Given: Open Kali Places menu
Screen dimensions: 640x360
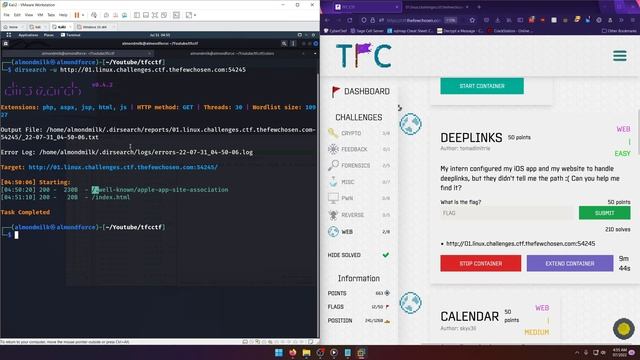Looking at the screenshot, I should click(49, 35).
